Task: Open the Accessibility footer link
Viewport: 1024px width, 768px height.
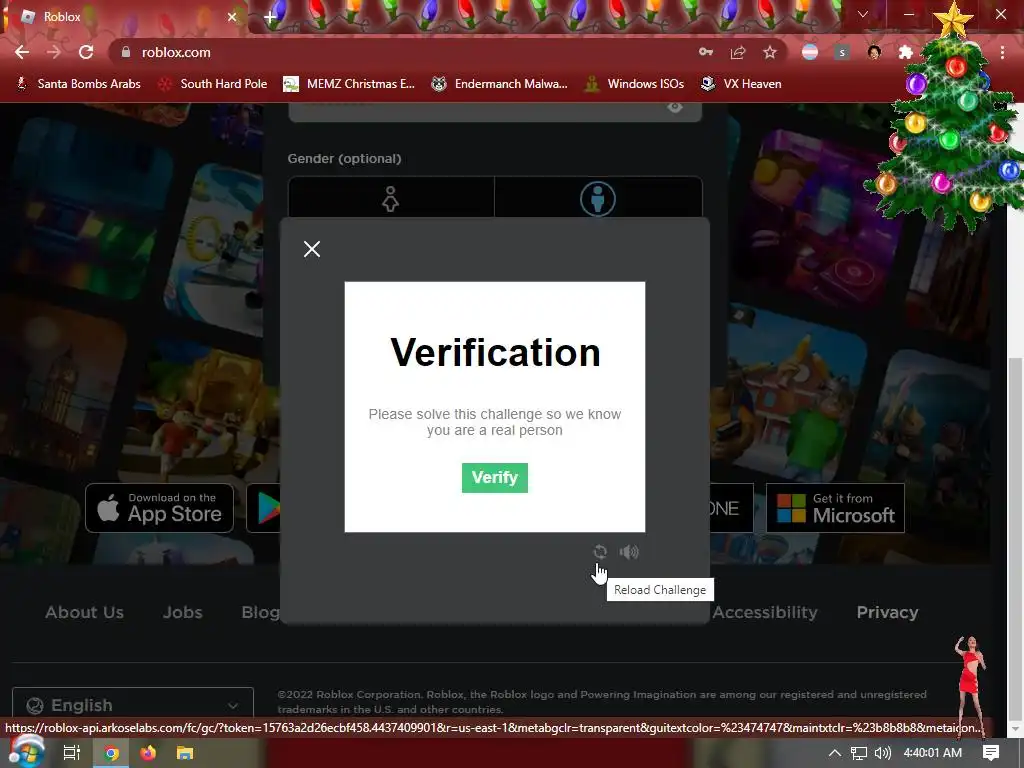Action: [765, 612]
